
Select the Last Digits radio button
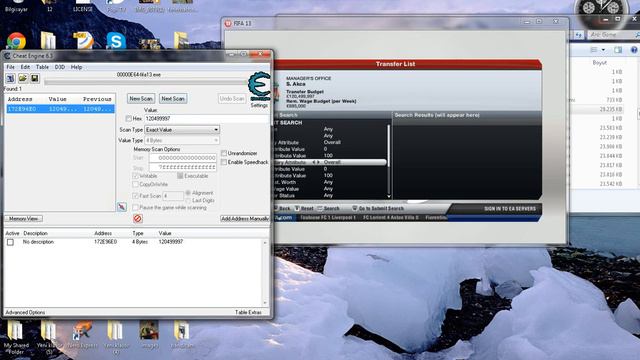pos(188,200)
